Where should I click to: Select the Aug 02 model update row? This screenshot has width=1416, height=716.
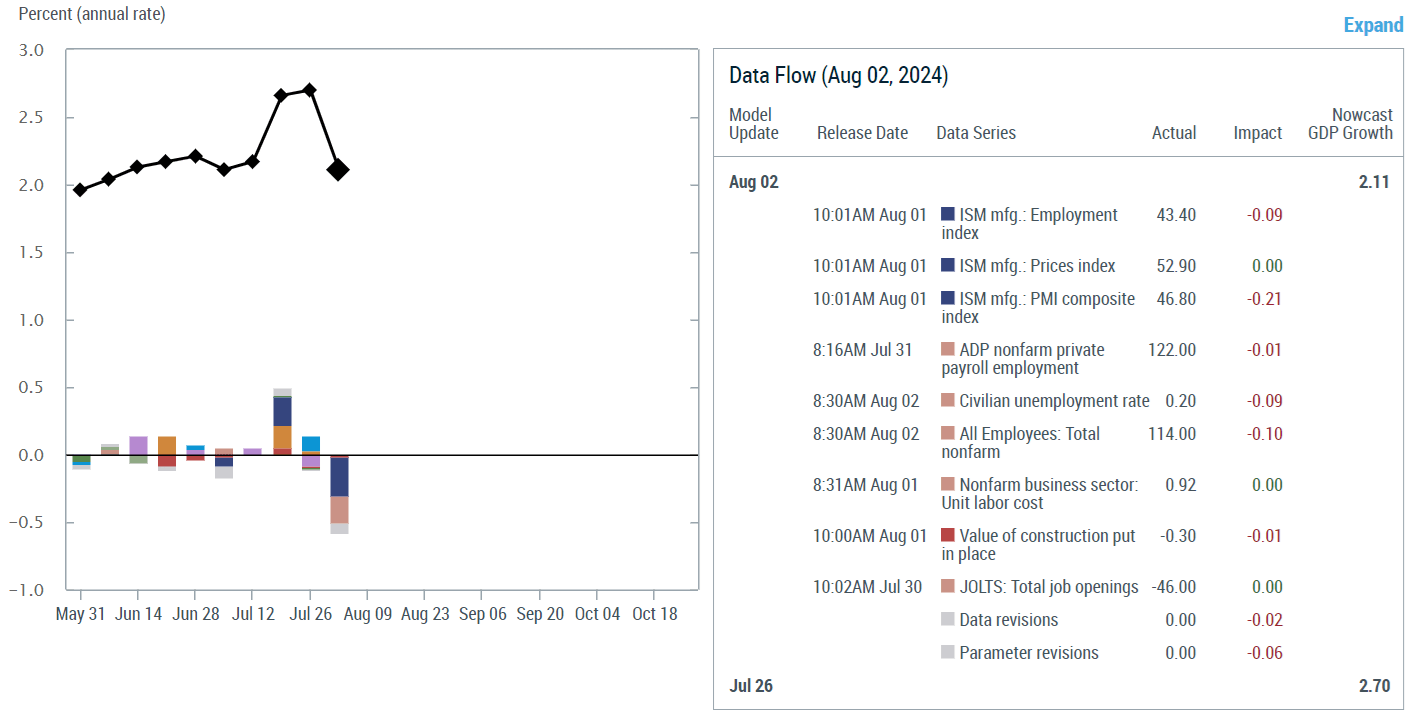754,182
